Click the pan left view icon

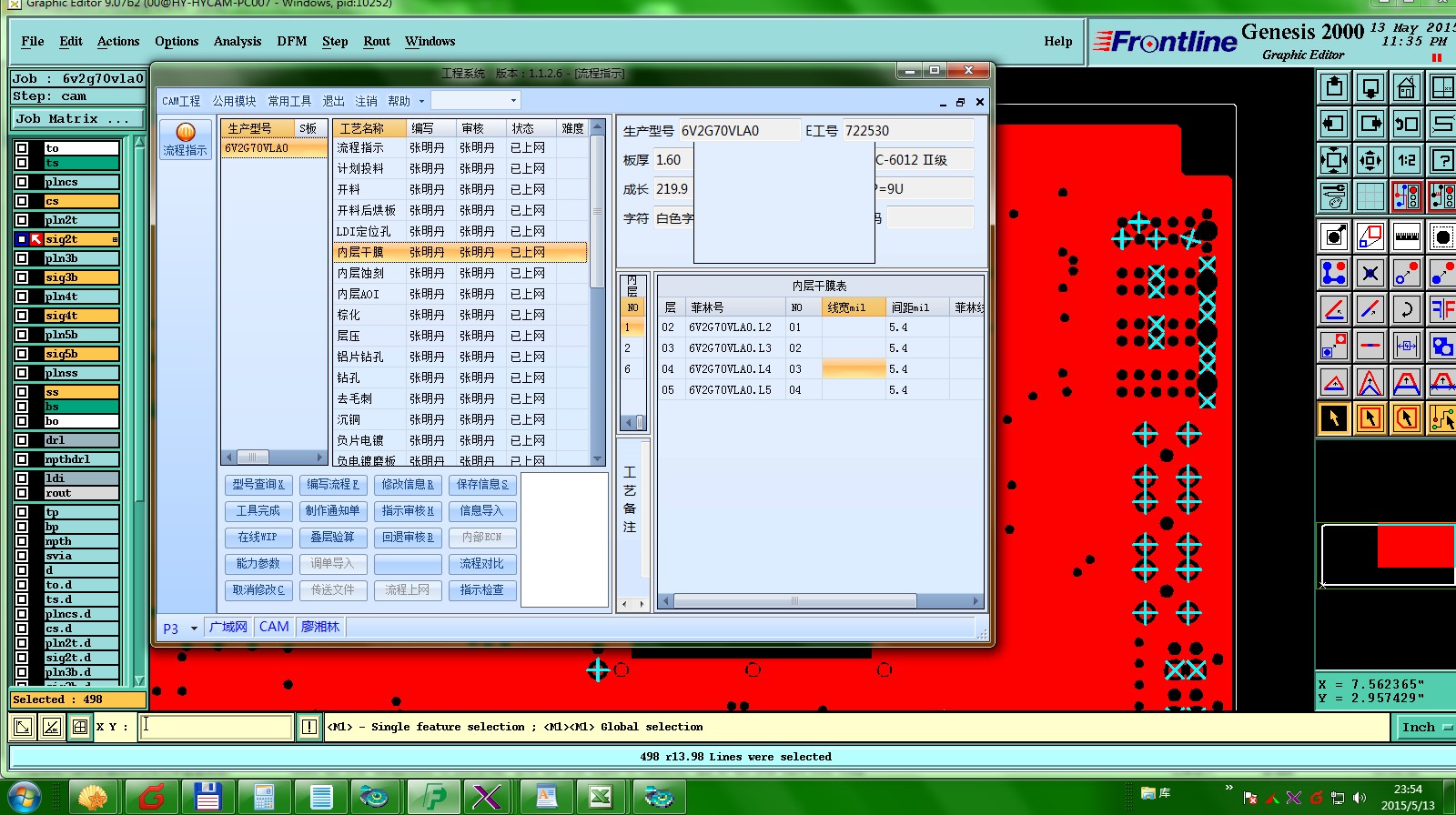click(x=1333, y=124)
